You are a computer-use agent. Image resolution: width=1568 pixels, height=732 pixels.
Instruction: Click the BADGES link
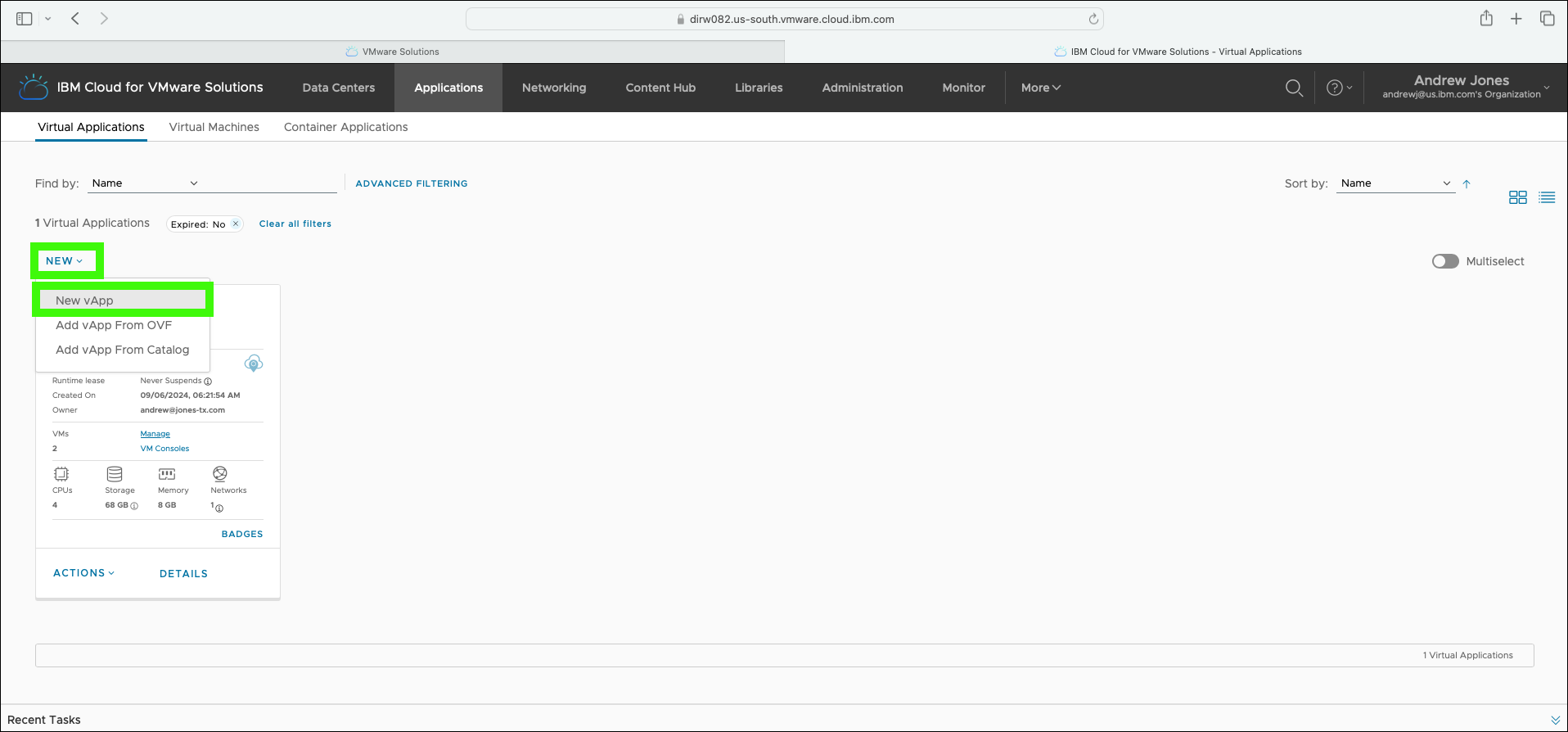coord(242,534)
